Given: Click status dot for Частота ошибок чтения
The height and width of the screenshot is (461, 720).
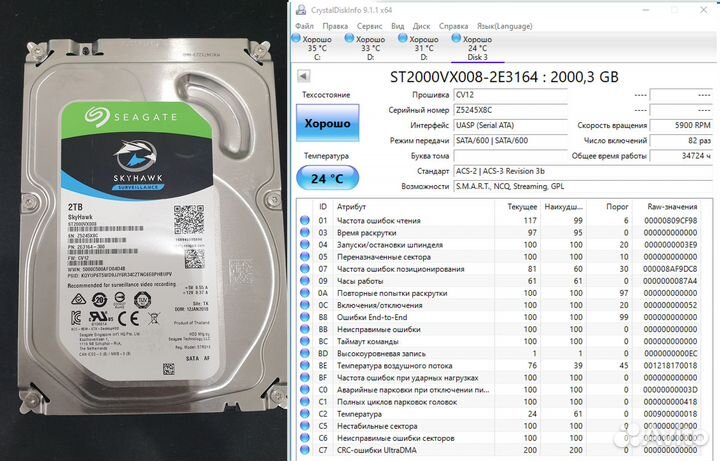Looking at the screenshot, I should point(304,220).
